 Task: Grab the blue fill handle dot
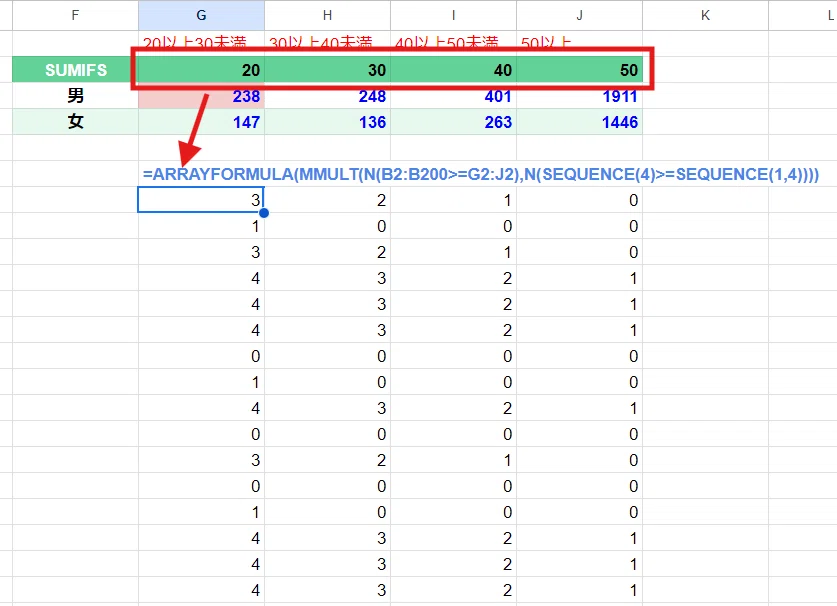(x=264, y=213)
